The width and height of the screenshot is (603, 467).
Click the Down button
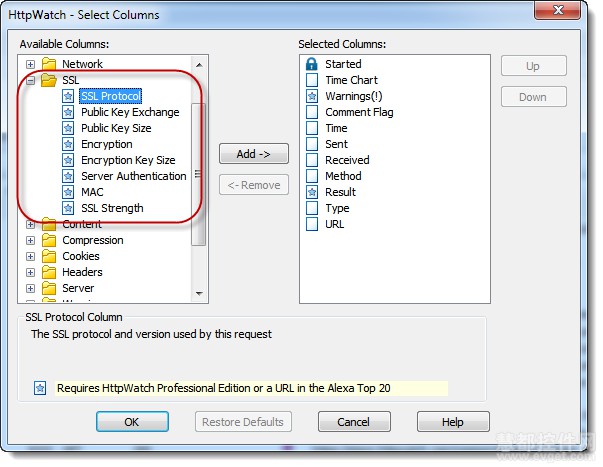533,97
